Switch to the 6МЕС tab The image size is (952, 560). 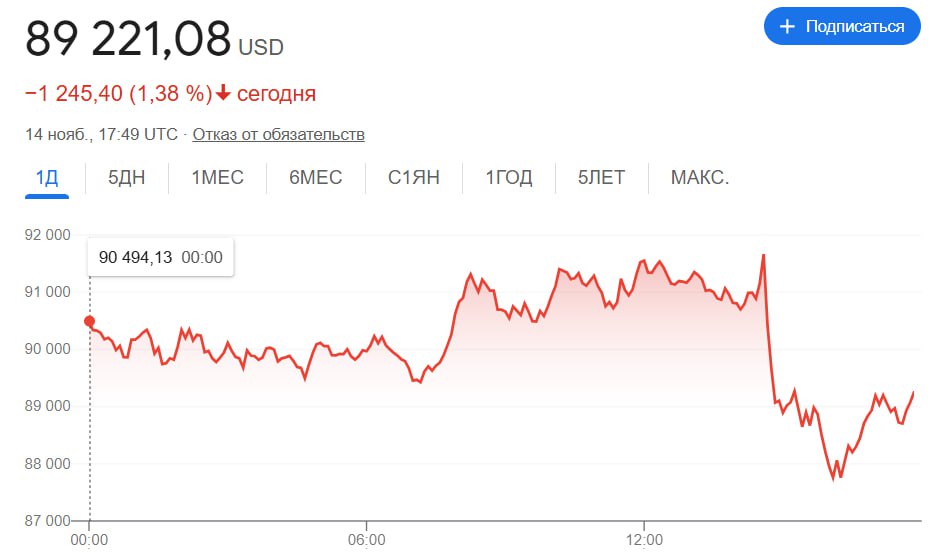(316, 178)
